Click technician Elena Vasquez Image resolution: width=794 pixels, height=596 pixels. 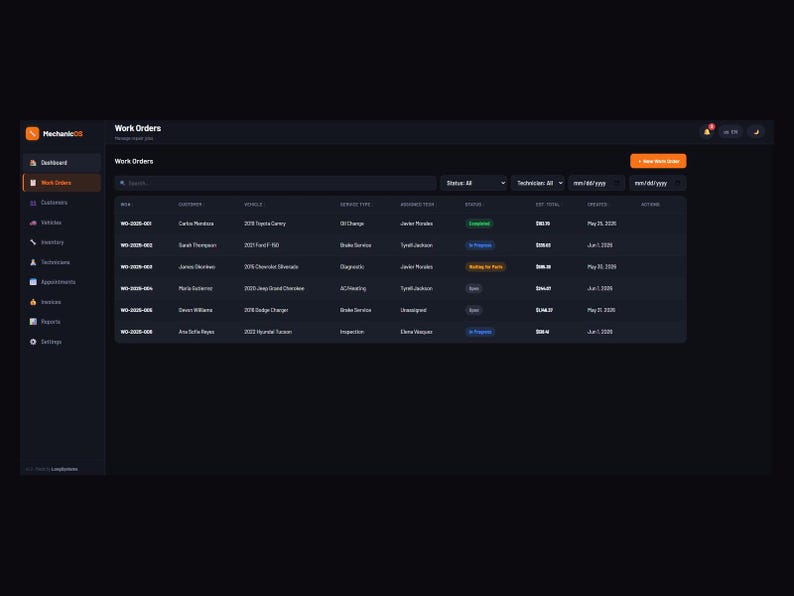click(416, 332)
